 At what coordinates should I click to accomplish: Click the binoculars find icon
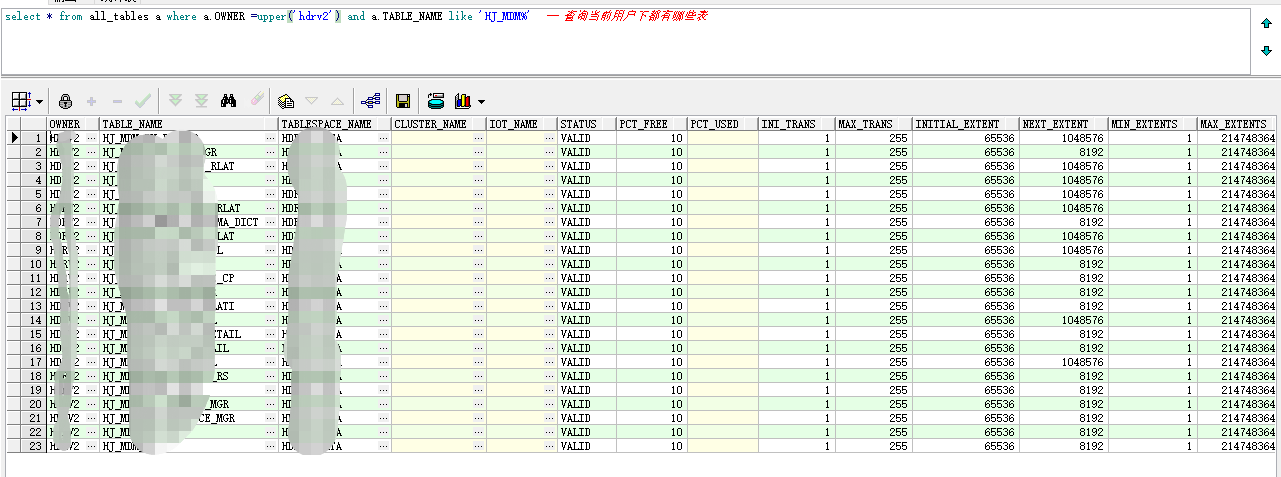pyautogui.click(x=228, y=101)
